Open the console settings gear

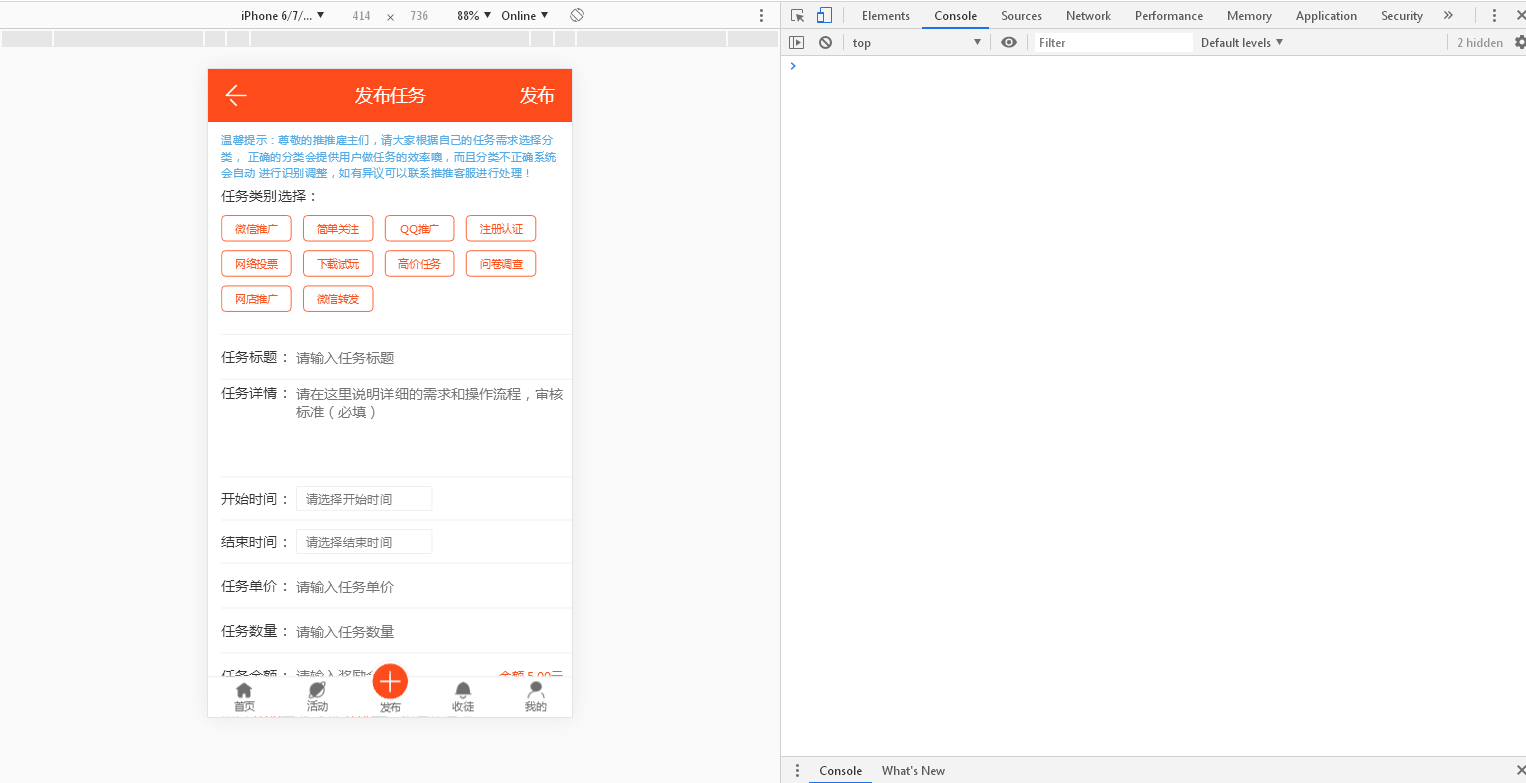[1520, 42]
